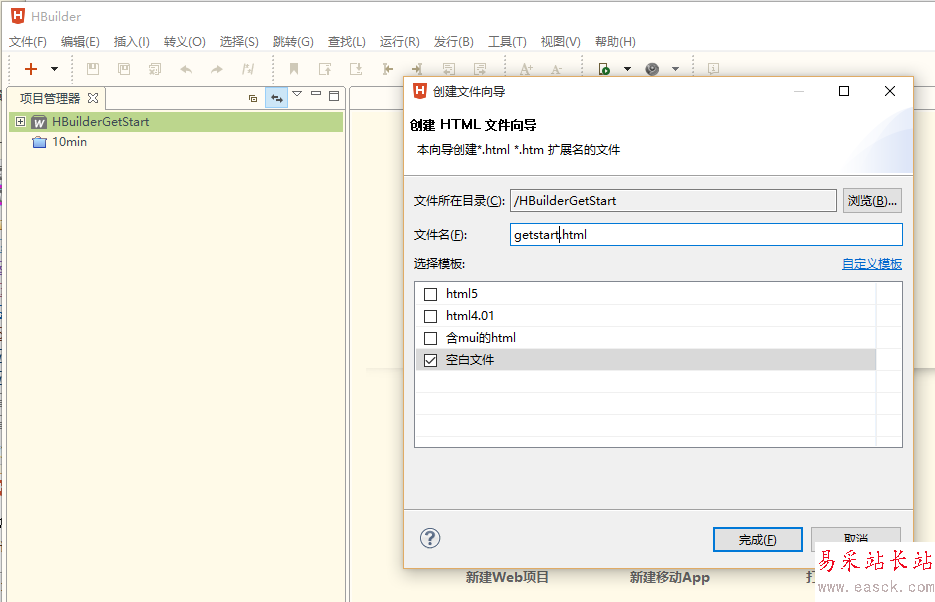
Task: Click the HBuilder logo in title bar
Action: pos(18,16)
